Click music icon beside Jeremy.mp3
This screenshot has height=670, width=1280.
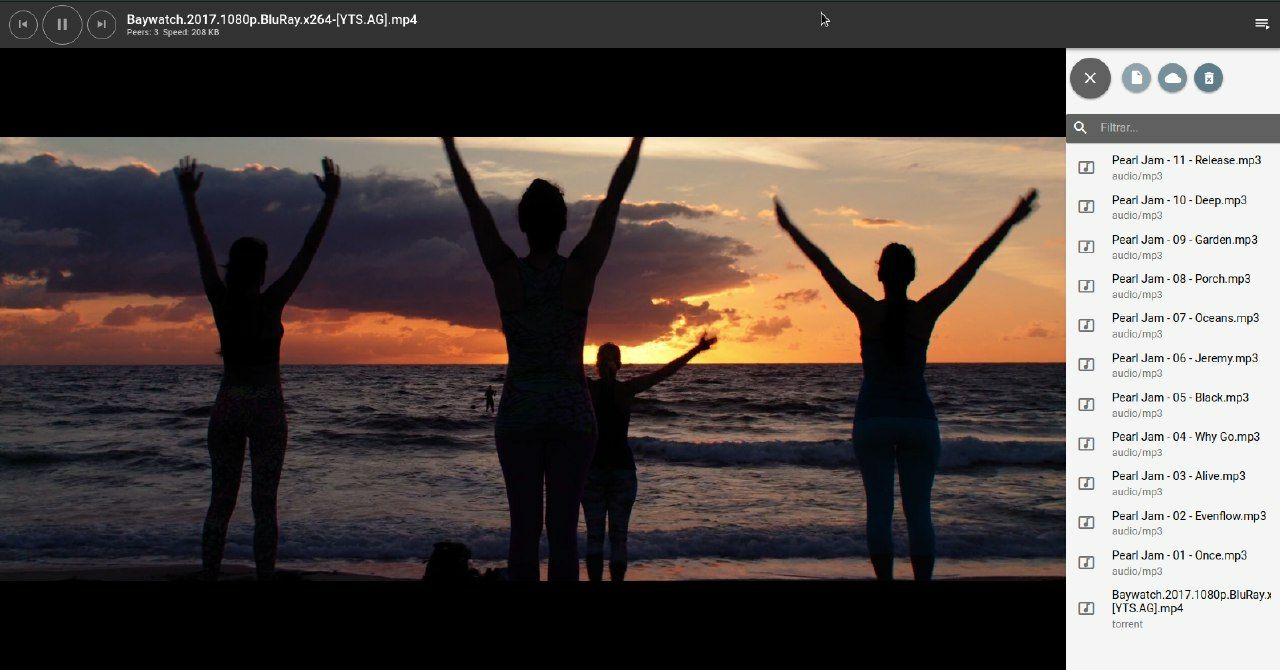tap(1086, 365)
